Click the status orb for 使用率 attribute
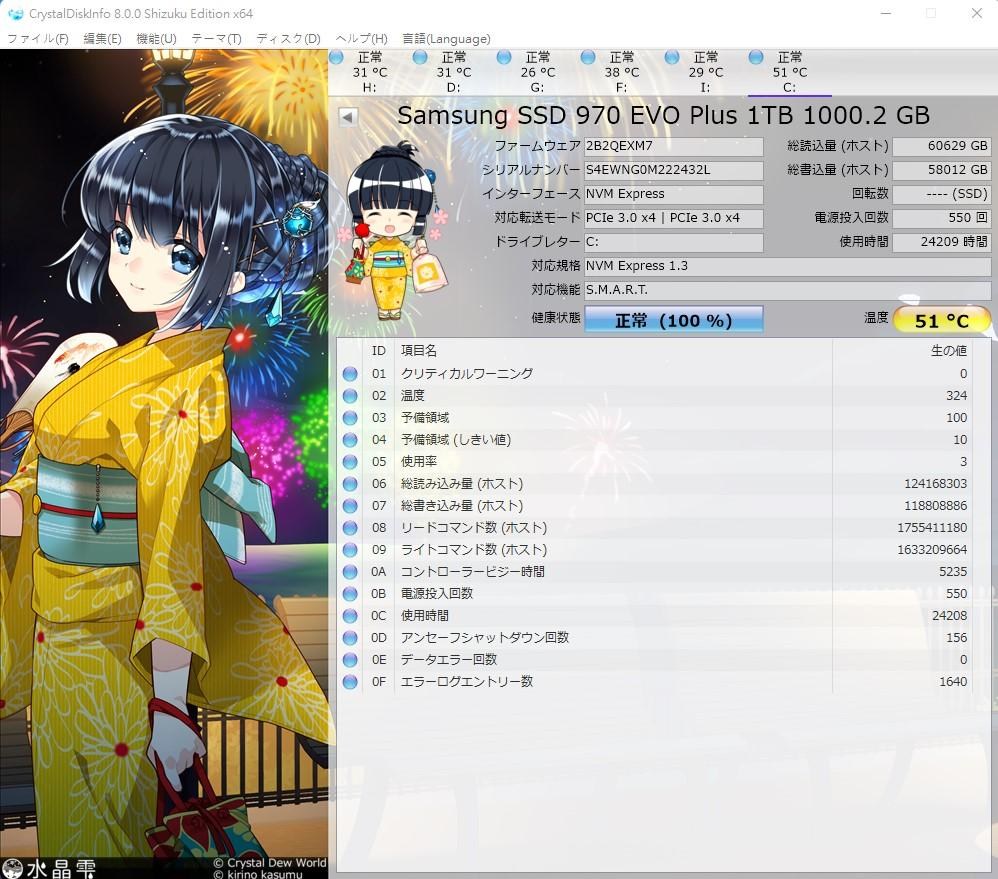This screenshot has height=879, width=998. tap(350, 462)
